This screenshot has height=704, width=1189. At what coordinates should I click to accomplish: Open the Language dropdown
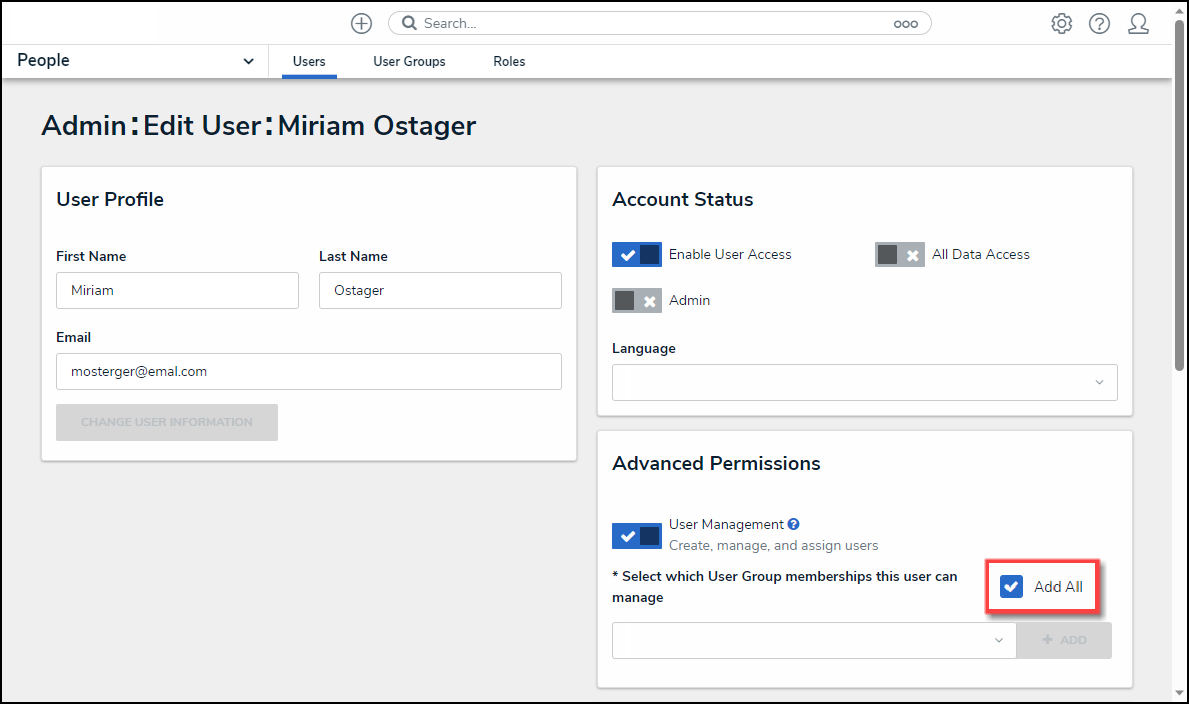[864, 382]
